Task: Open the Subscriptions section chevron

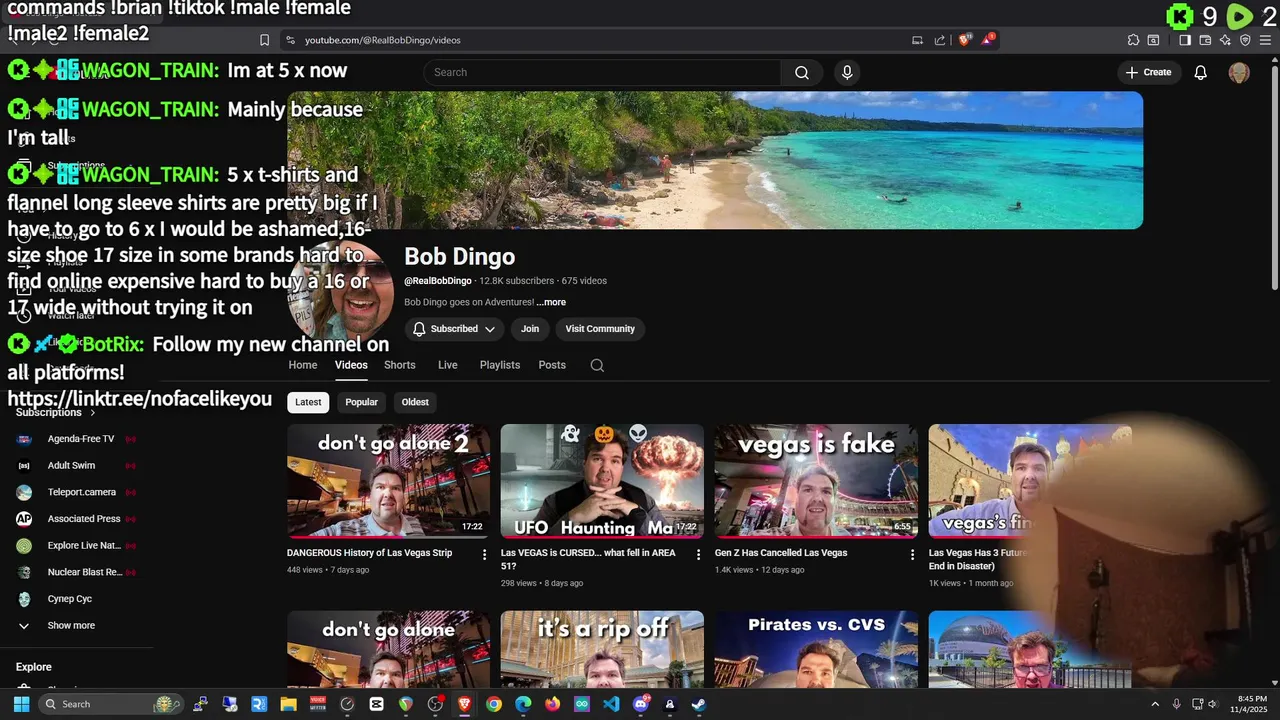Action: point(93,412)
